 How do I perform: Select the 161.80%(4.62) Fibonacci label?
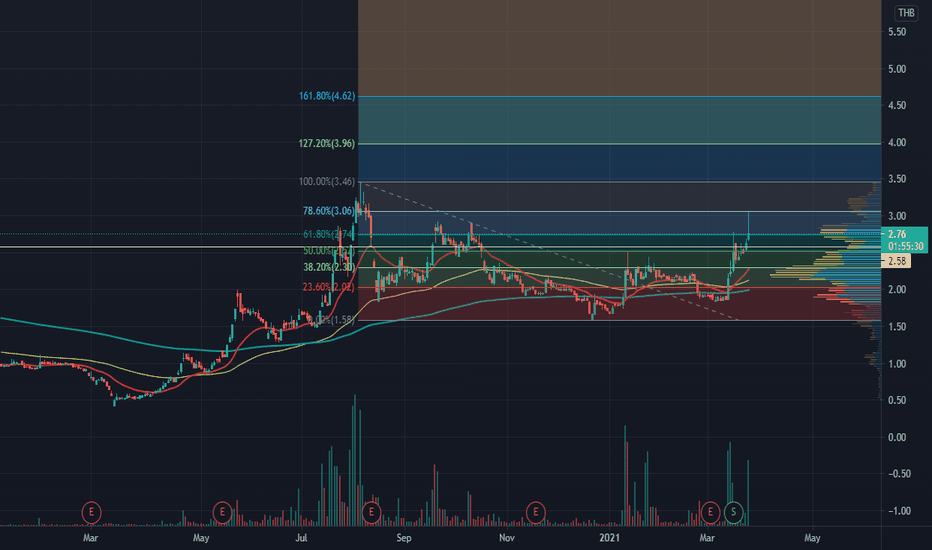(x=327, y=96)
